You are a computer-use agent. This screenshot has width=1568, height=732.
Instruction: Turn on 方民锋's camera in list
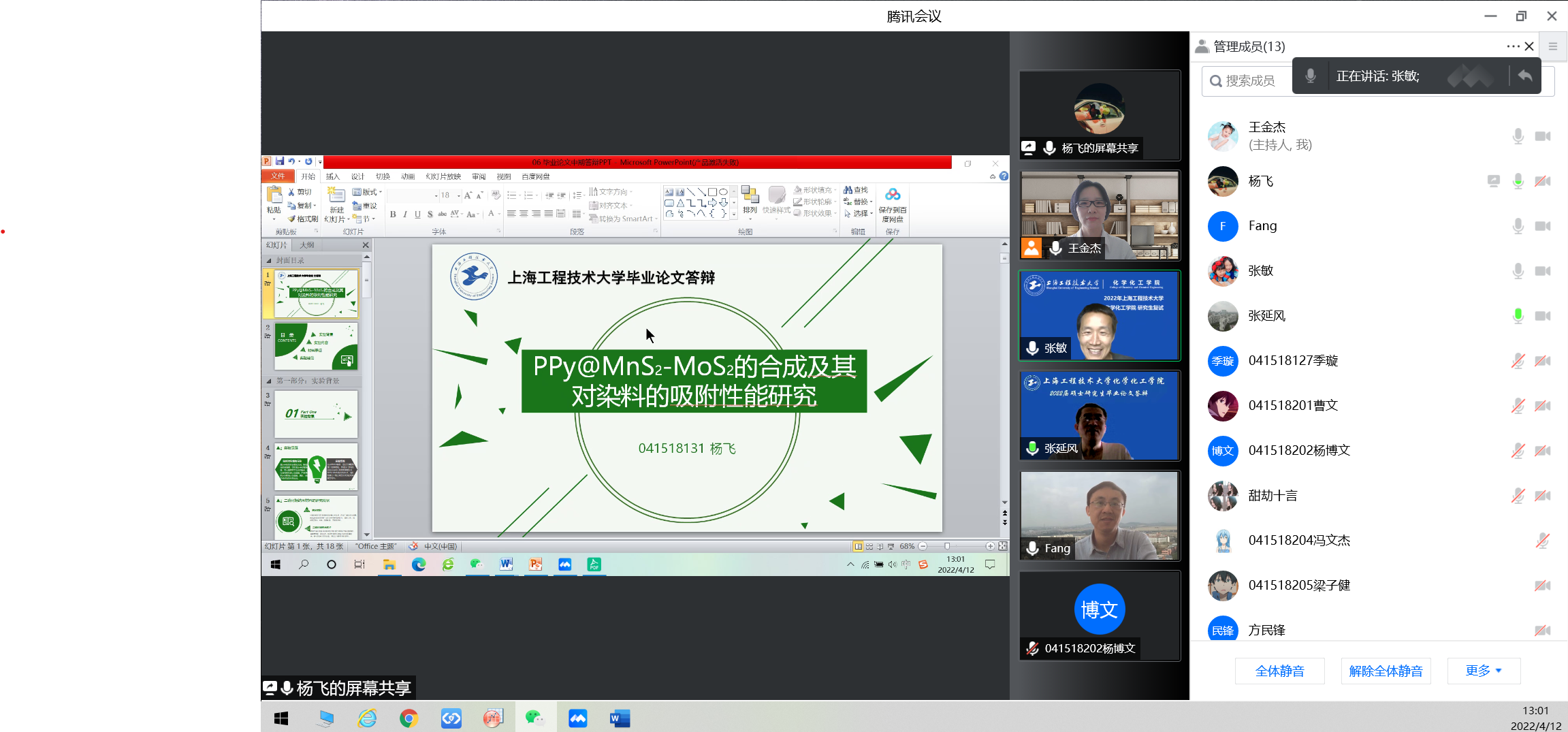pos(1542,631)
